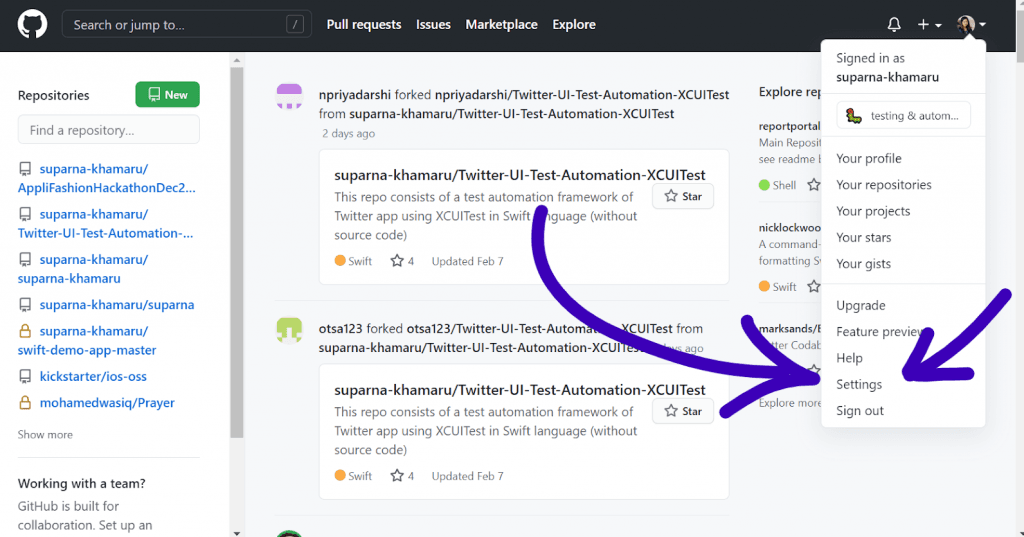Click the repo icon beside kickstarter/ios-oss
The width and height of the screenshot is (1024, 537).
click(25, 377)
